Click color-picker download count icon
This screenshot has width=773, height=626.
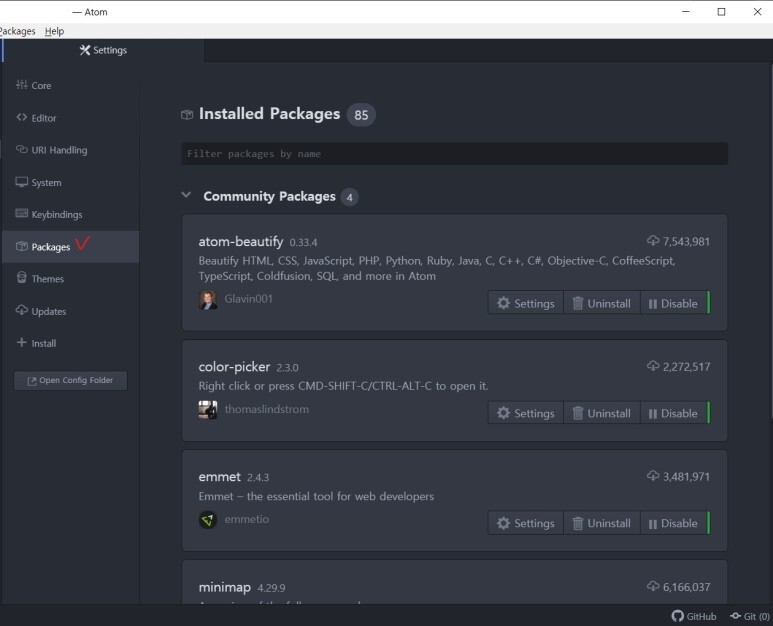pos(653,366)
